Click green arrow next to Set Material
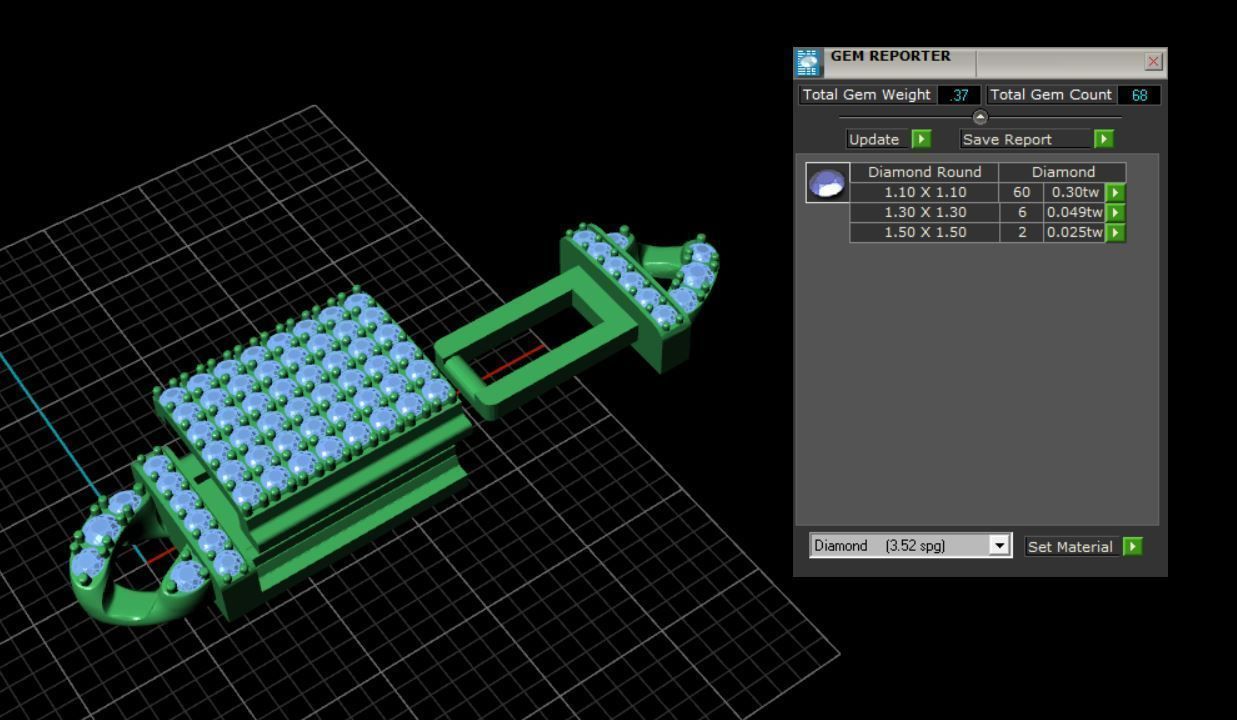 click(x=1132, y=546)
